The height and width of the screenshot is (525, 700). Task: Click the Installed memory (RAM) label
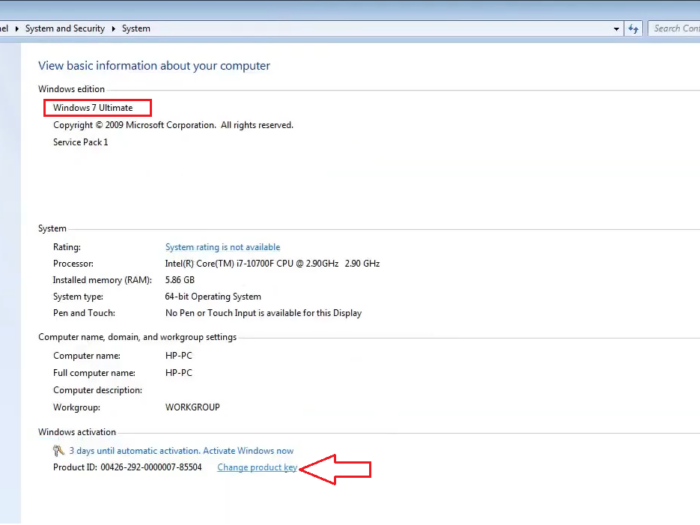(102, 280)
